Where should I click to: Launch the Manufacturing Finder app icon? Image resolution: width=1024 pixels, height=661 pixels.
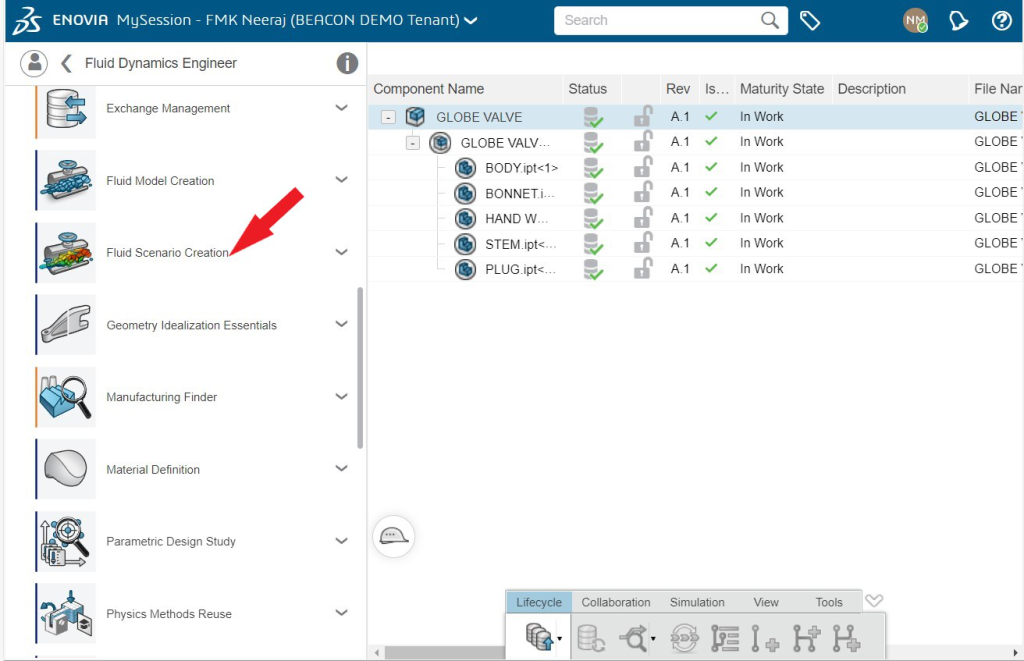tap(66, 397)
